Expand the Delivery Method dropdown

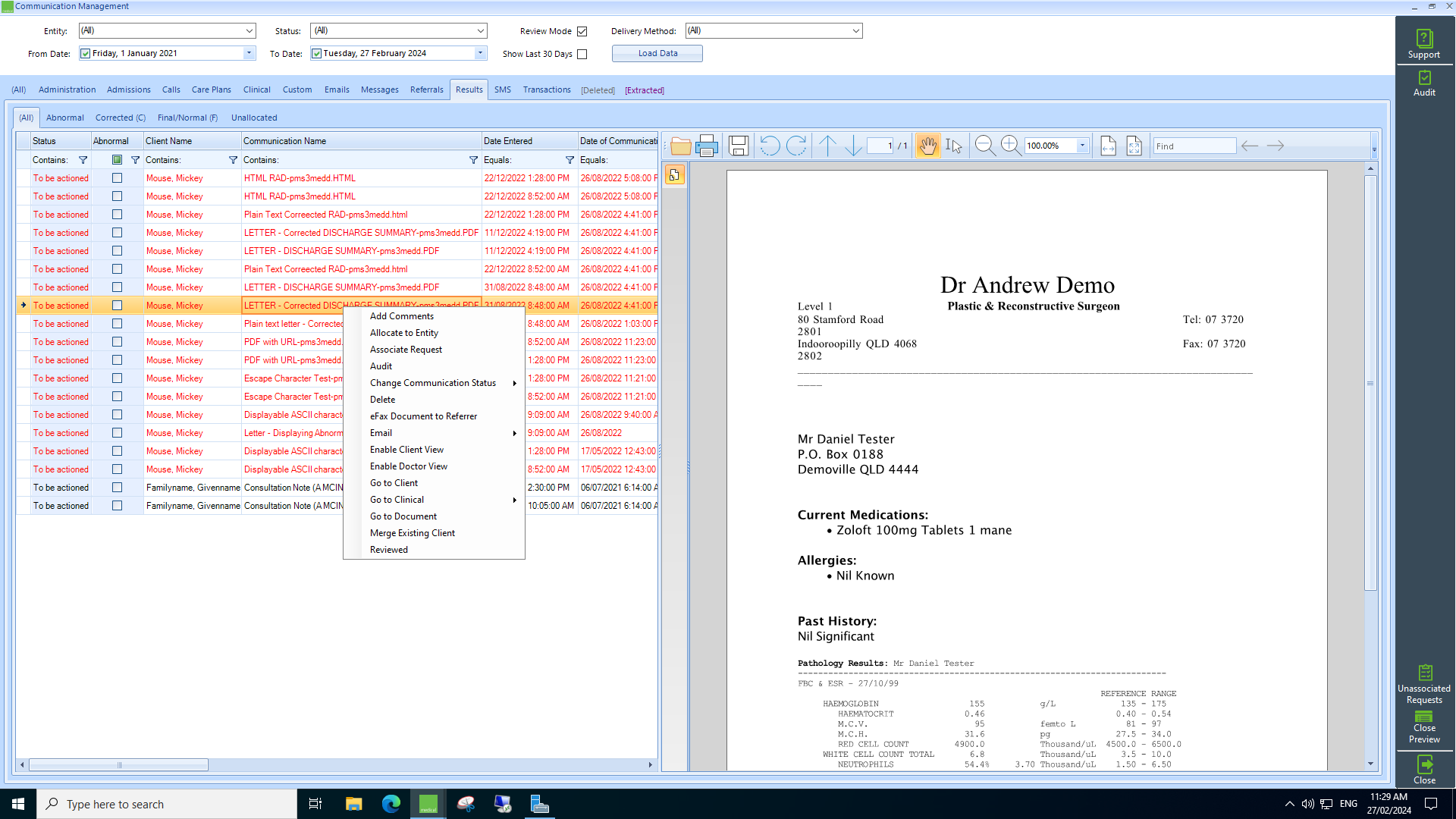tap(855, 31)
